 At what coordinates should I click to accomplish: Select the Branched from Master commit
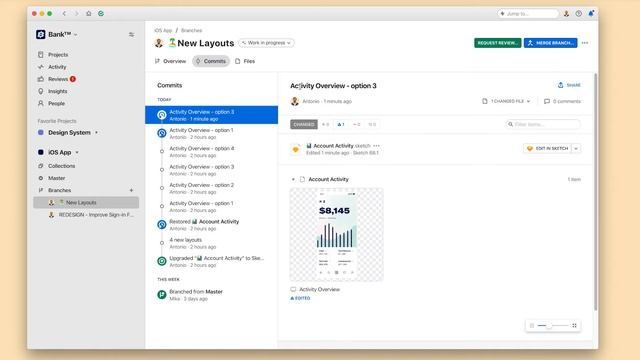[211, 295]
